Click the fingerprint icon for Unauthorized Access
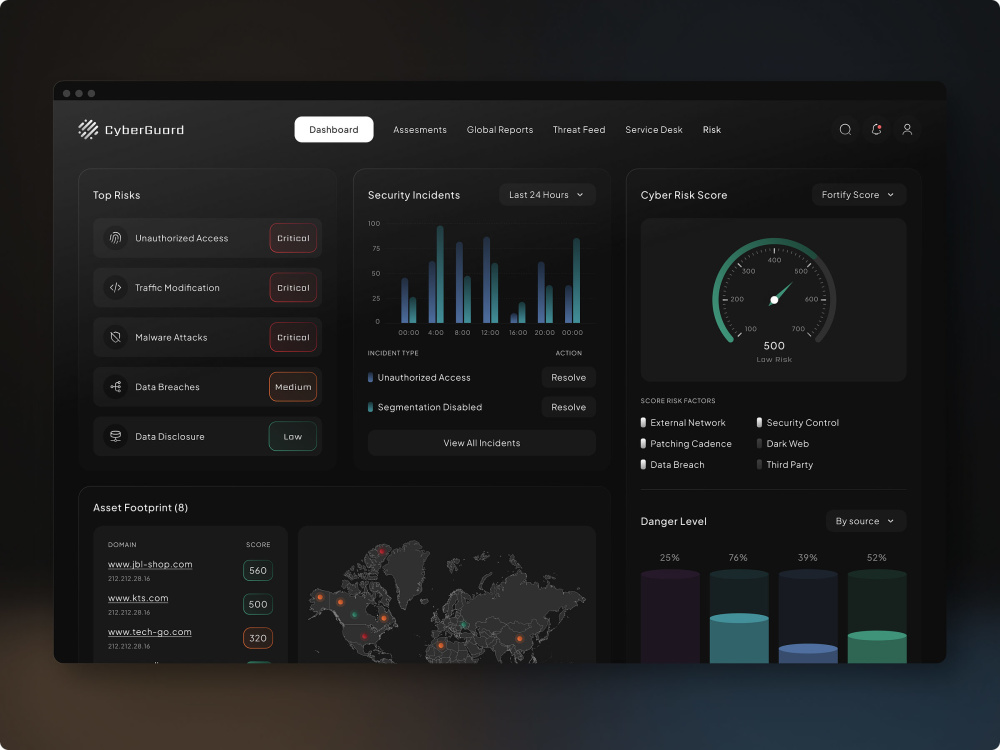This screenshot has width=1000, height=750. pos(115,238)
